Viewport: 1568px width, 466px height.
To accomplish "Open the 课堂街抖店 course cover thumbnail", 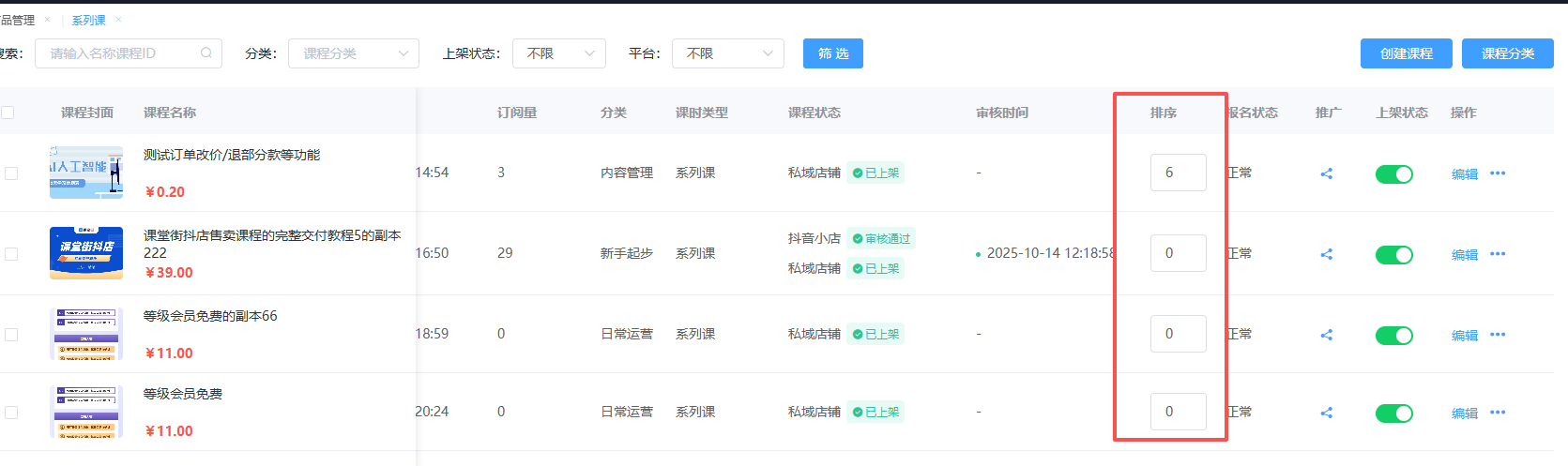I will [86, 253].
